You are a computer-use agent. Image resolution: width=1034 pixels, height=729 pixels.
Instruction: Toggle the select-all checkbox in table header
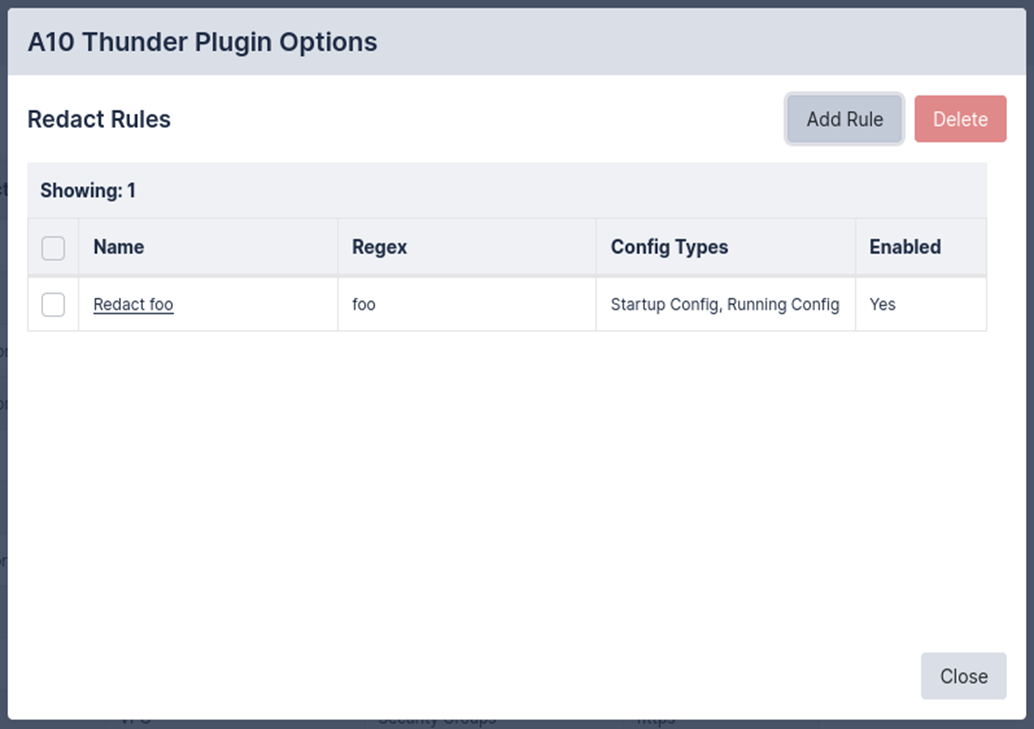pos(53,248)
